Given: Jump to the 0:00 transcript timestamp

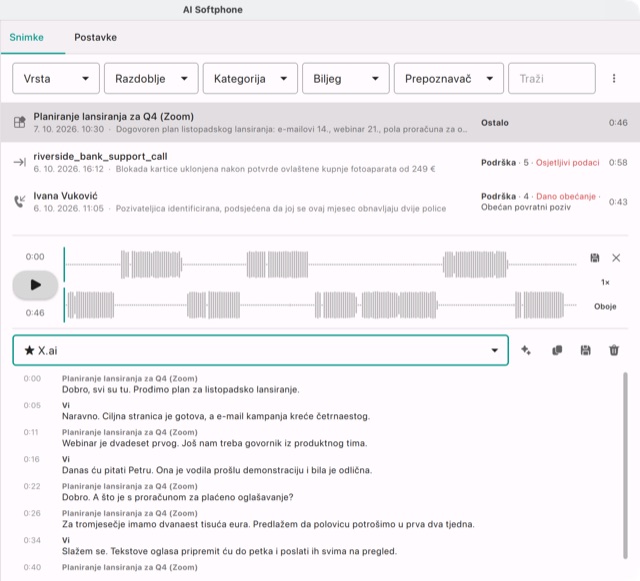Looking at the screenshot, I should [32, 378].
